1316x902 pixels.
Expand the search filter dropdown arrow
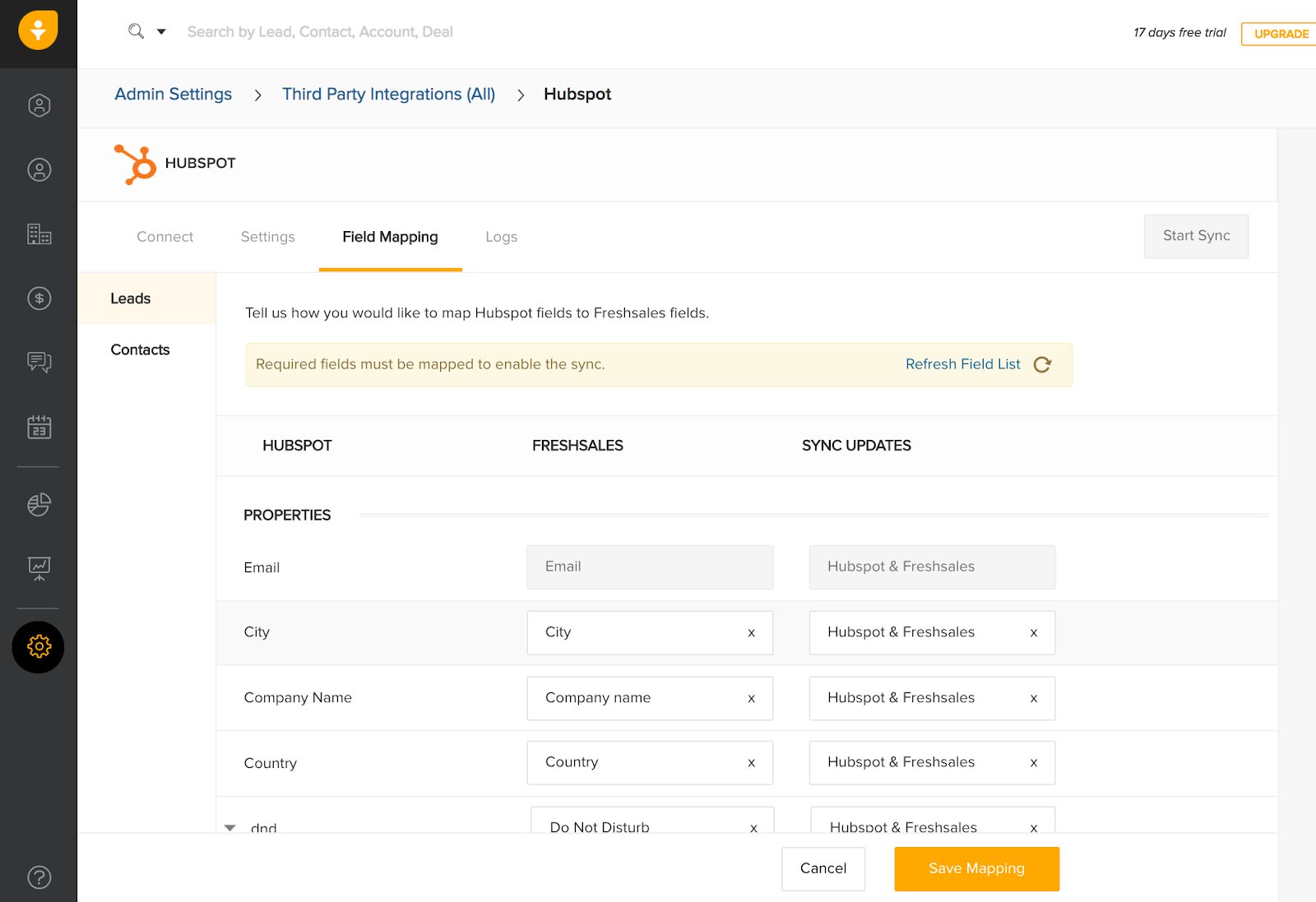[x=161, y=32]
